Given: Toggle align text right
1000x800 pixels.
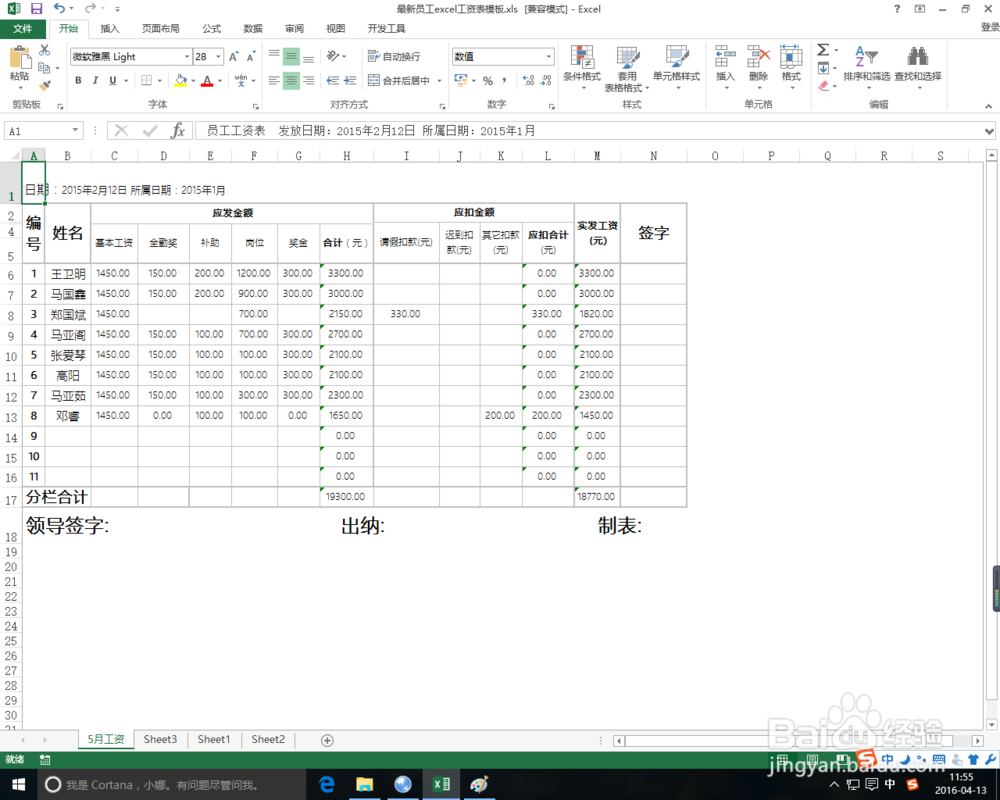Looking at the screenshot, I should 308,80.
